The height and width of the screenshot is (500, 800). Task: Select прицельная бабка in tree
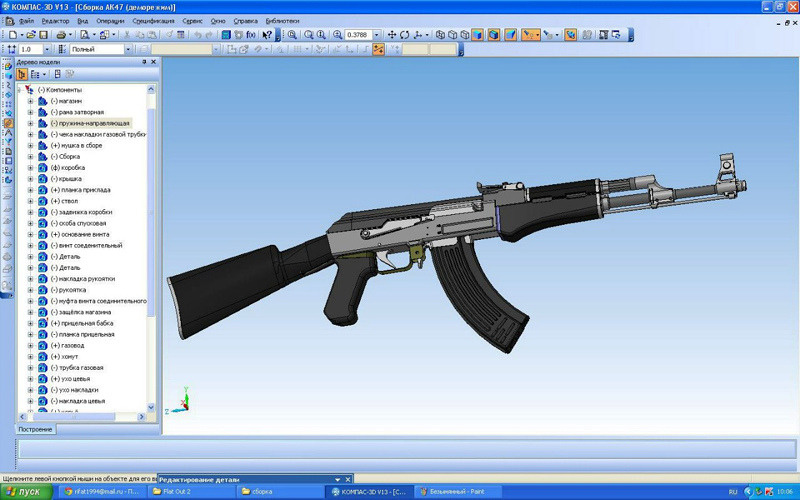pyautogui.click(x=82, y=323)
